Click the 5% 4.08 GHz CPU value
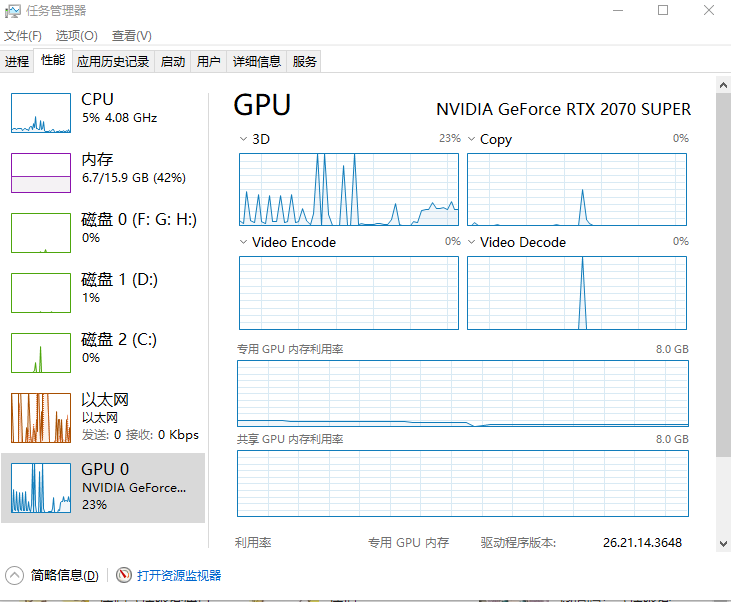Screen dimensions: 731x602 (x=120, y=118)
